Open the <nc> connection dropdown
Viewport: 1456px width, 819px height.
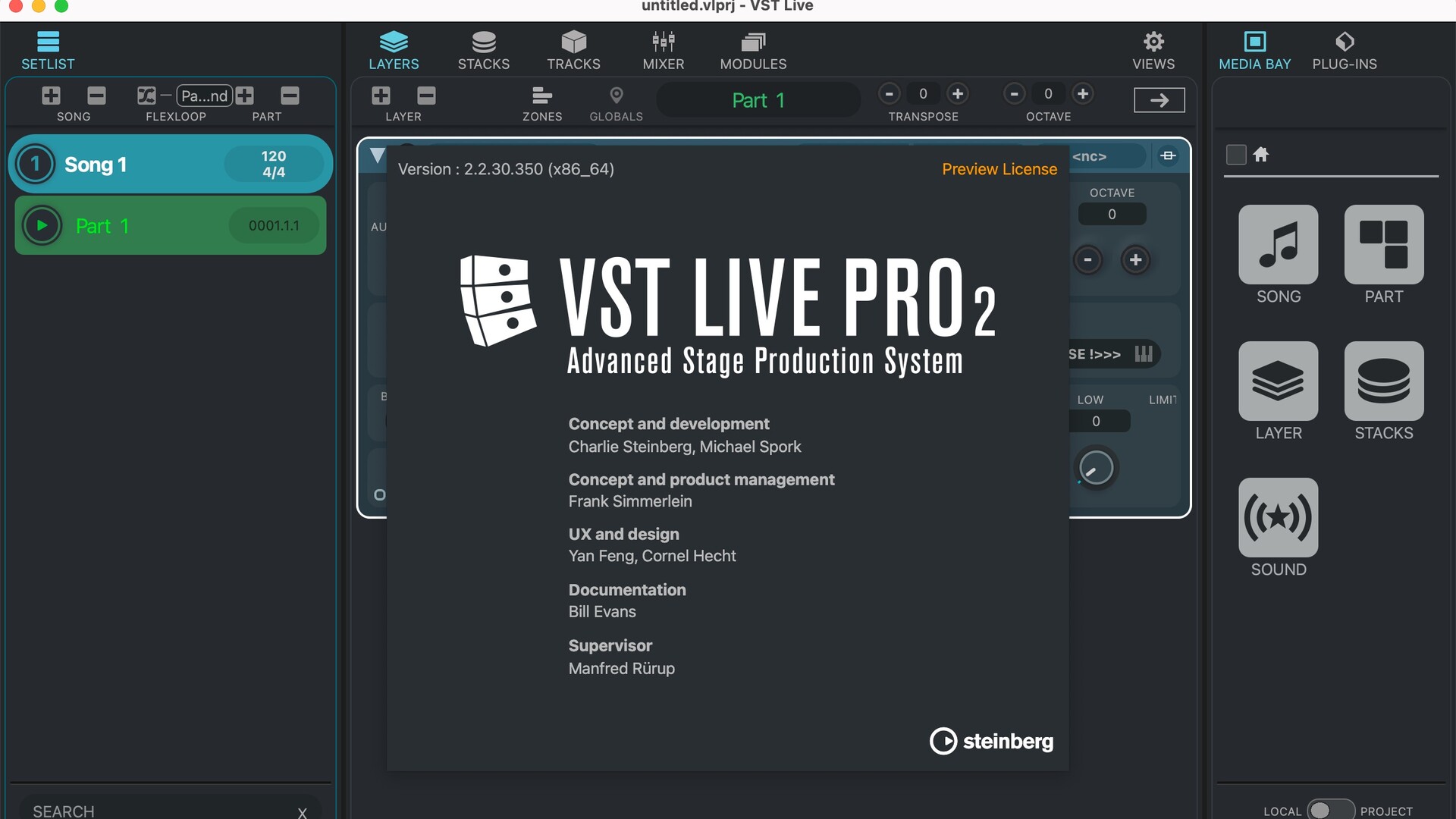[x=1106, y=156]
